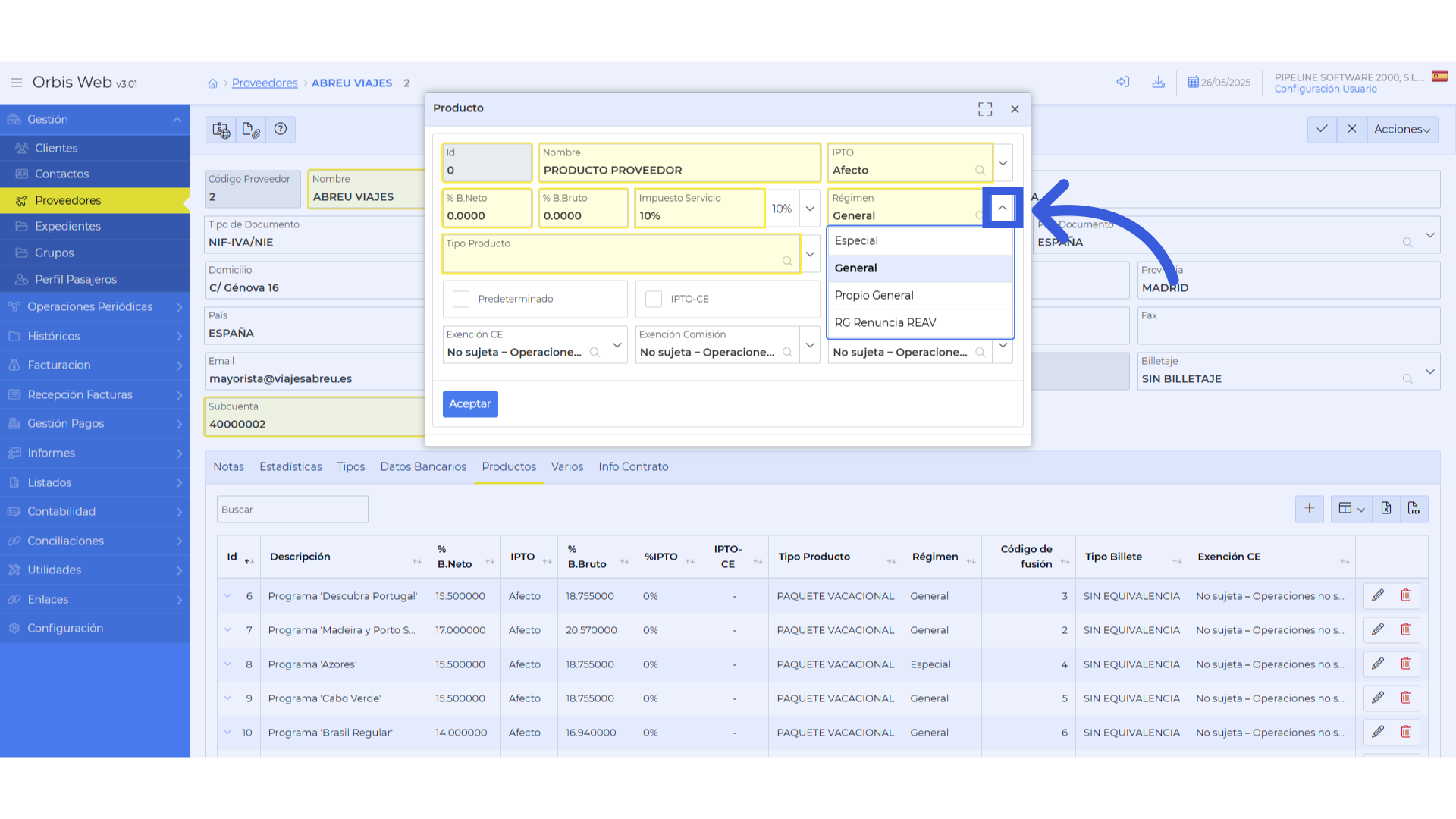Click the logout arrow icon in header
The image size is (1456, 819).
click(1123, 82)
